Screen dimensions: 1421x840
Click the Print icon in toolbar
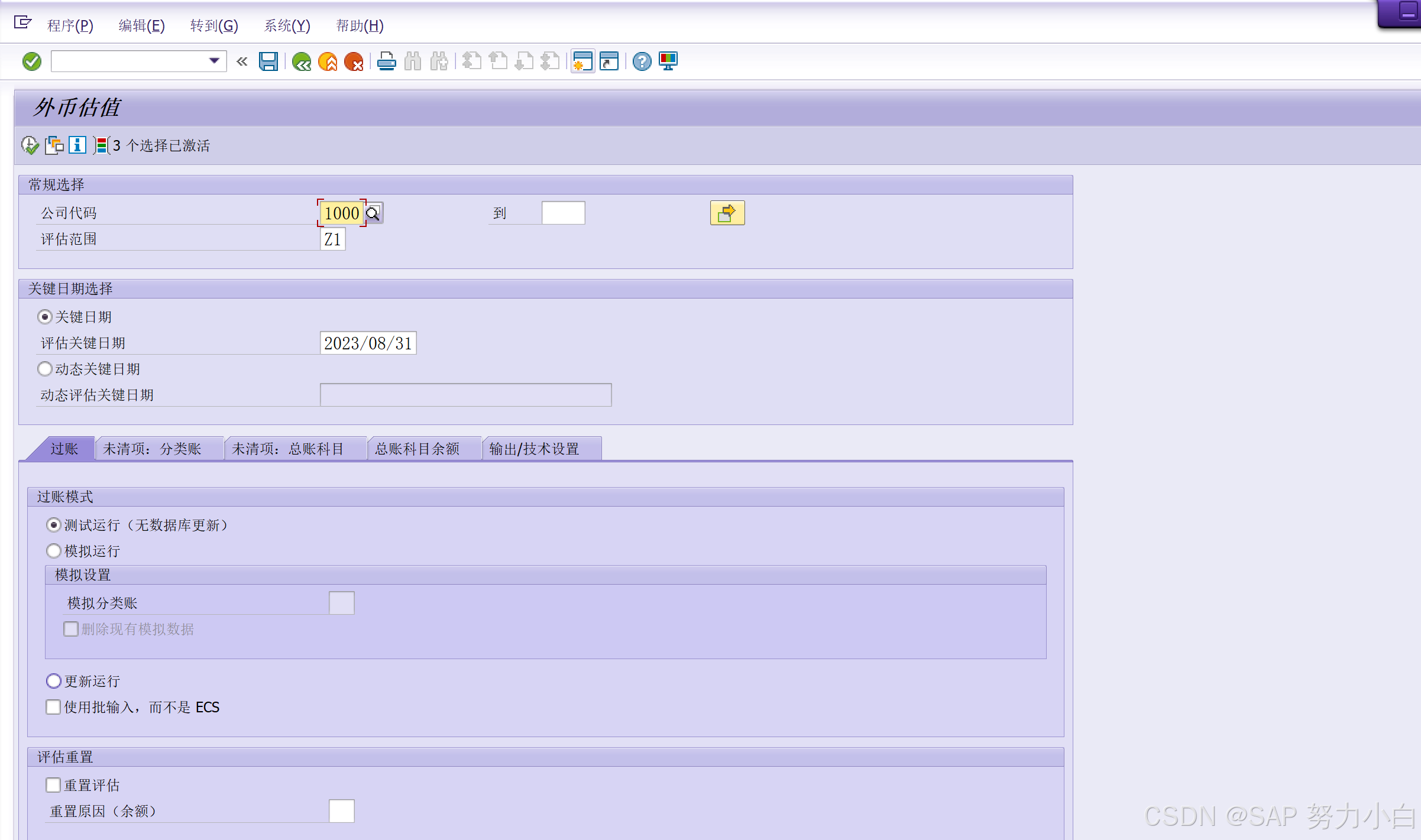pos(386,61)
